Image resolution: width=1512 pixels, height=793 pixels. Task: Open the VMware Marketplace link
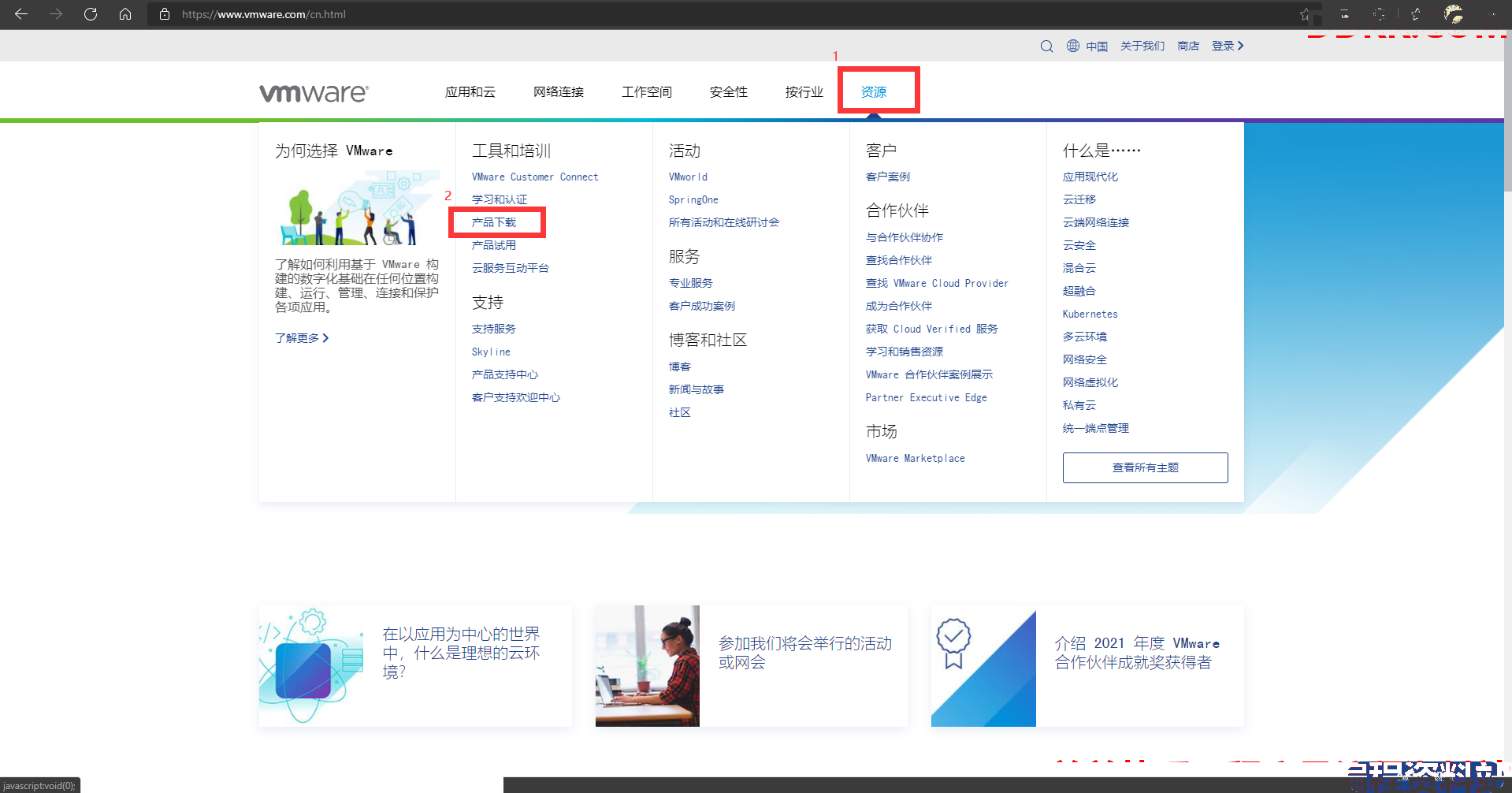pos(916,459)
